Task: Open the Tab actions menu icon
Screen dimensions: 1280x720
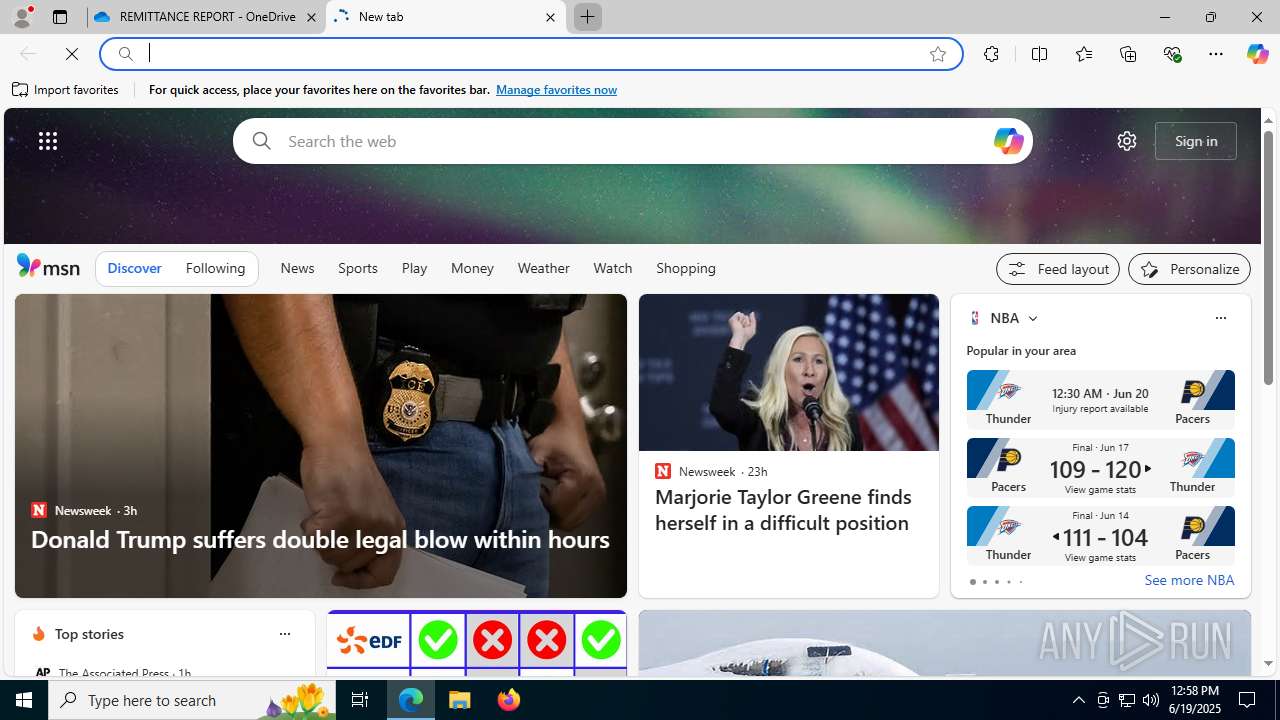Action: click(60, 17)
